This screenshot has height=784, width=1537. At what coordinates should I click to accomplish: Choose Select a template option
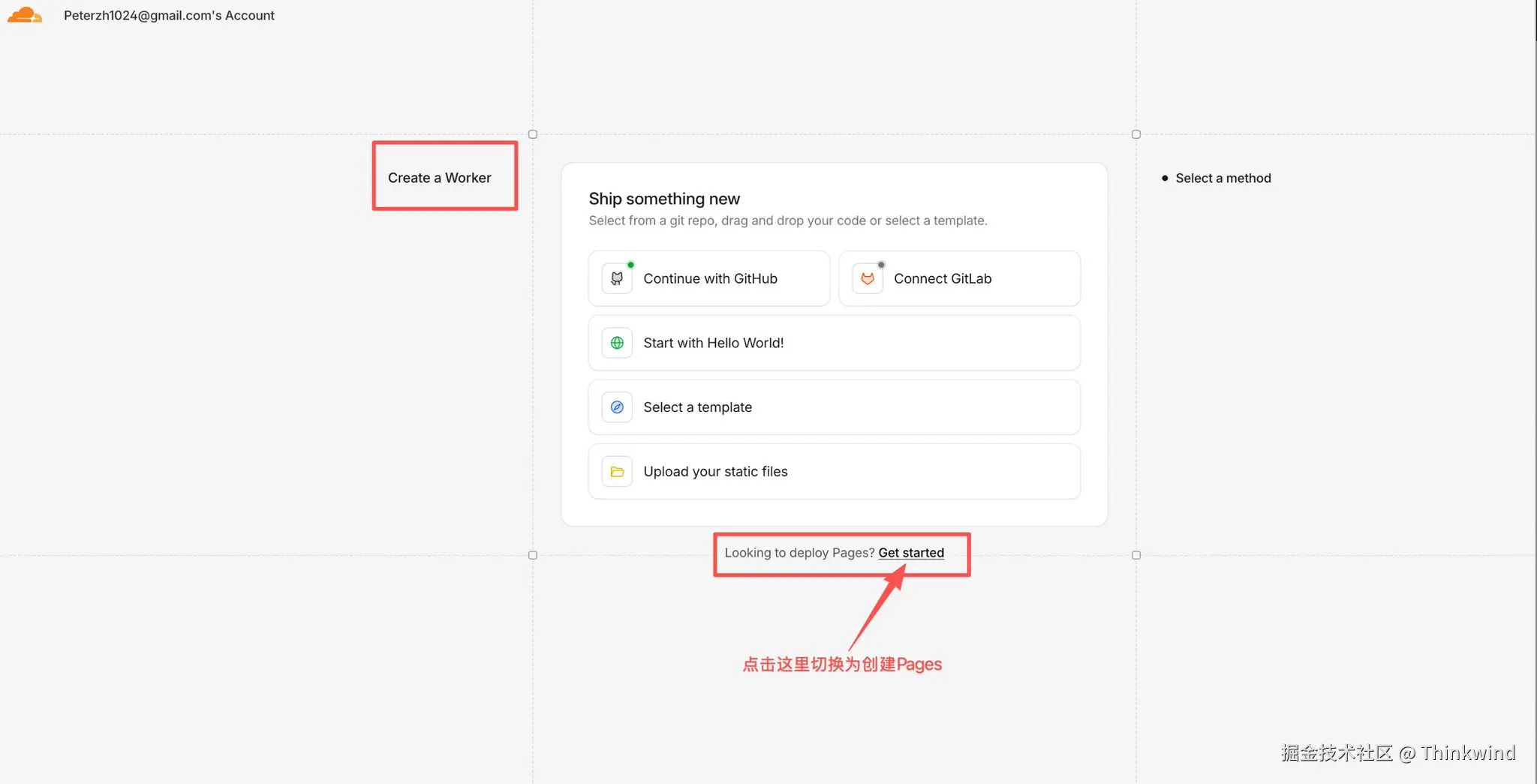click(x=834, y=407)
